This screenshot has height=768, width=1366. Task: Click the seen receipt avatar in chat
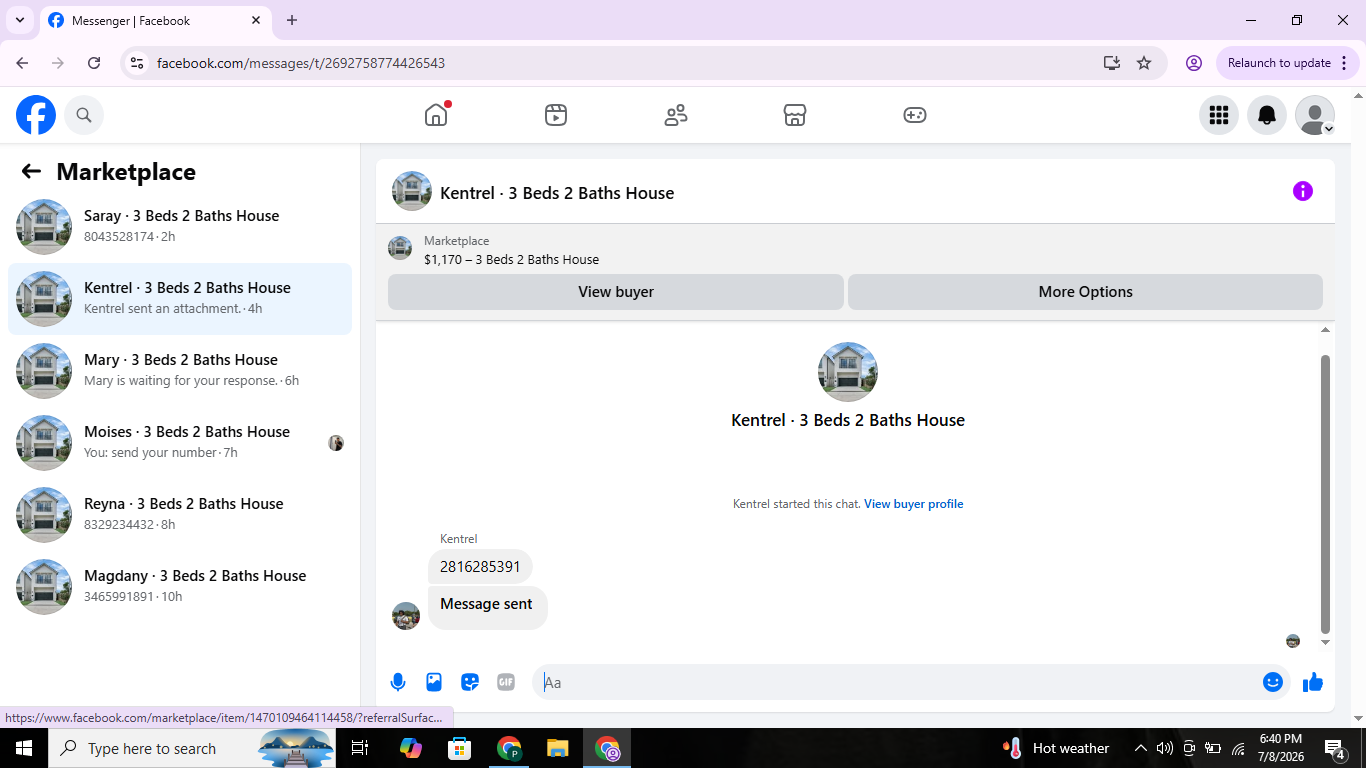(1293, 641)
